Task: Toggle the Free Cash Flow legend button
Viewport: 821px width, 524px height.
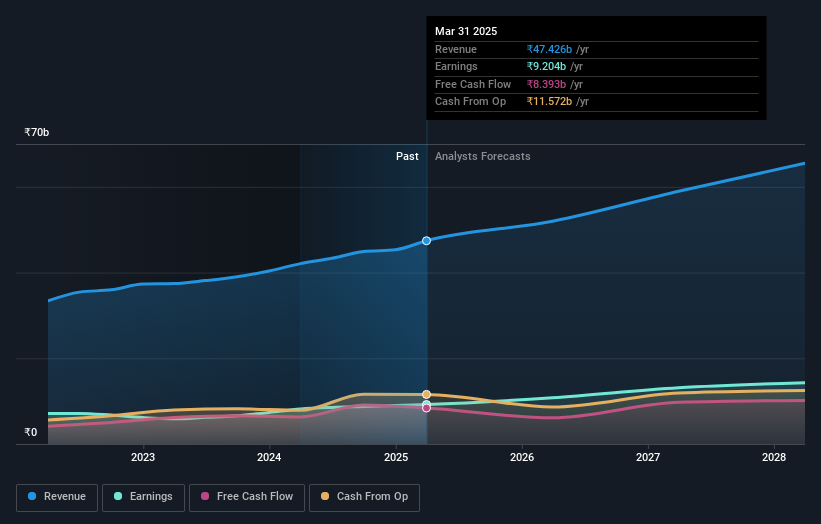Action: point(247,497)
